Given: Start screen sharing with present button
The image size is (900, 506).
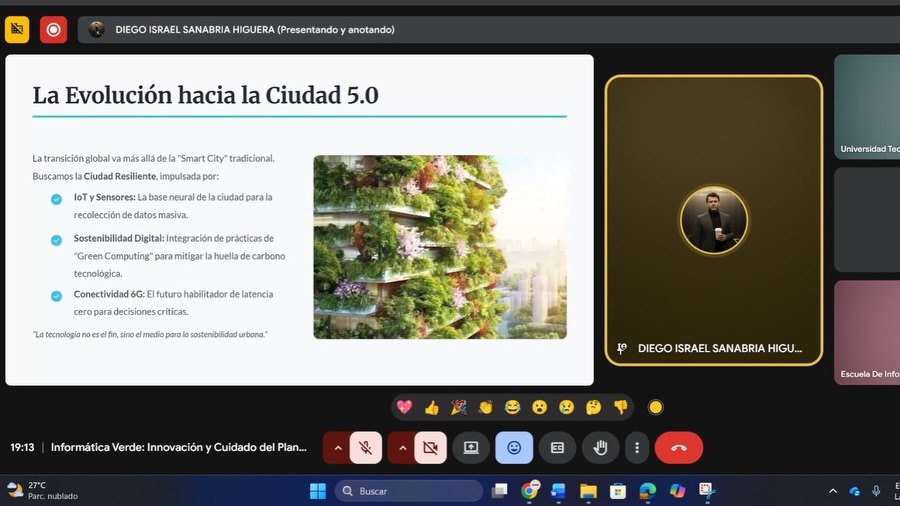Looking at the screenshot, I should click(471, 448).
